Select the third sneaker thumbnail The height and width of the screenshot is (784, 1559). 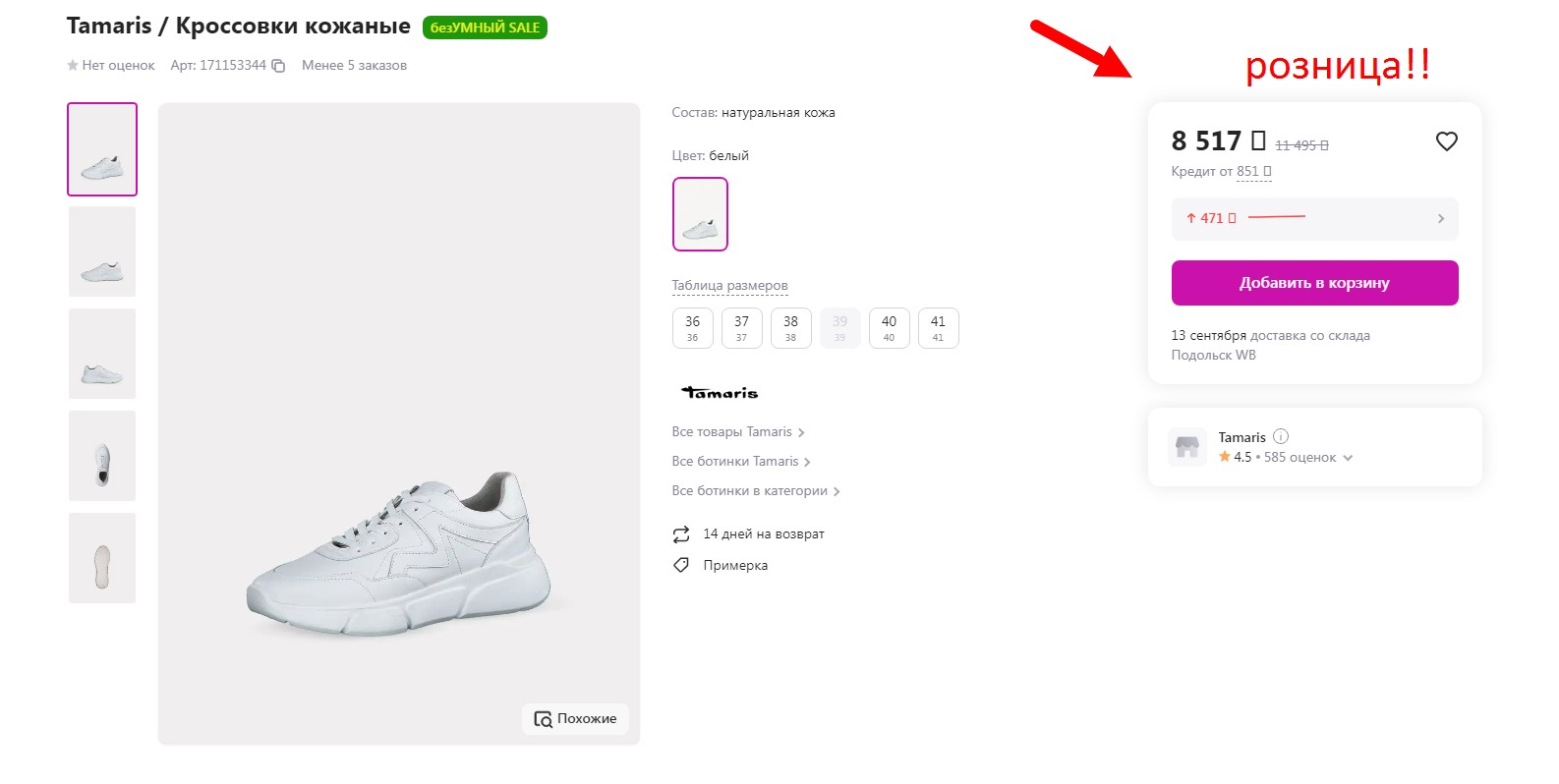click(102, 354)
